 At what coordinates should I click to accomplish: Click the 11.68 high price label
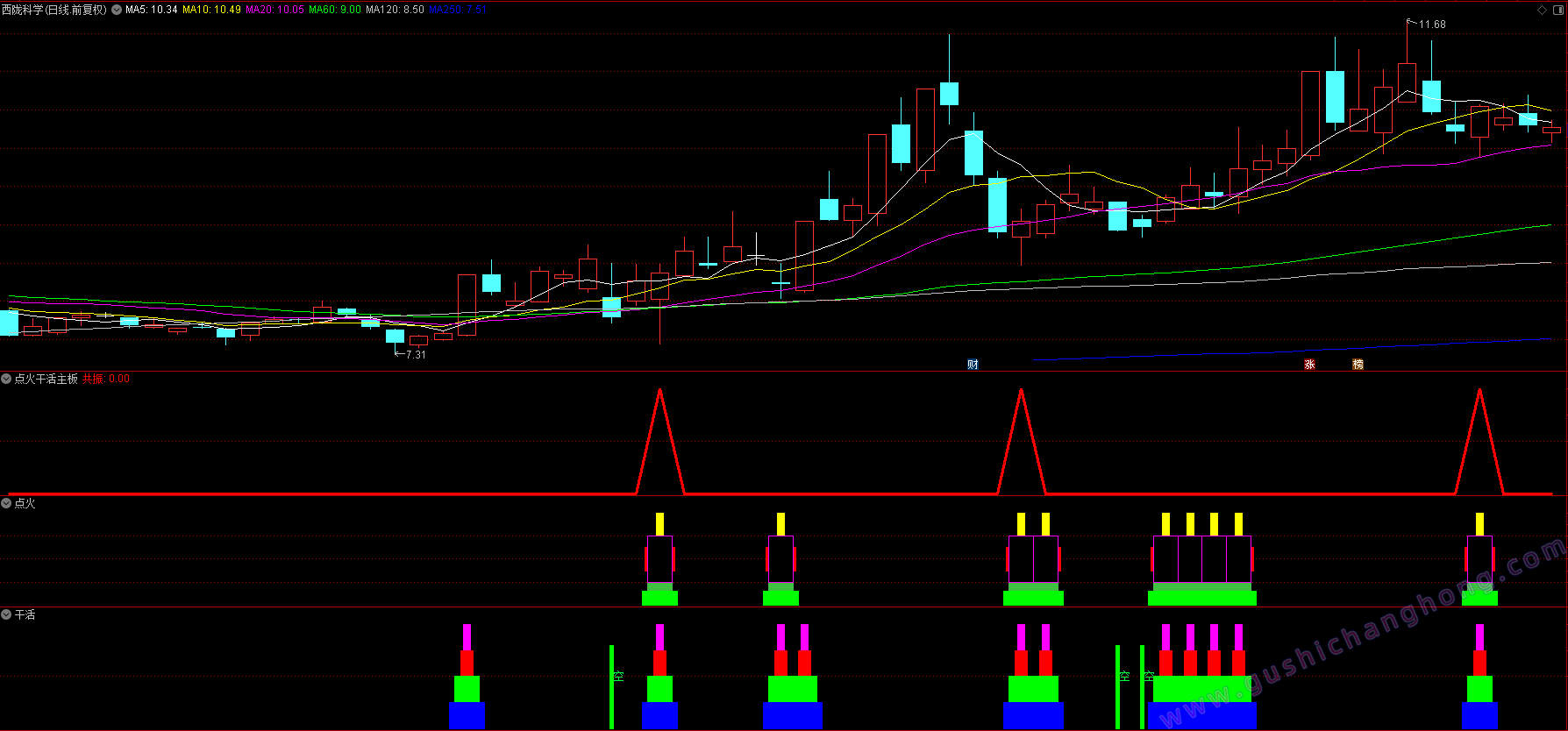point(1432,25)
